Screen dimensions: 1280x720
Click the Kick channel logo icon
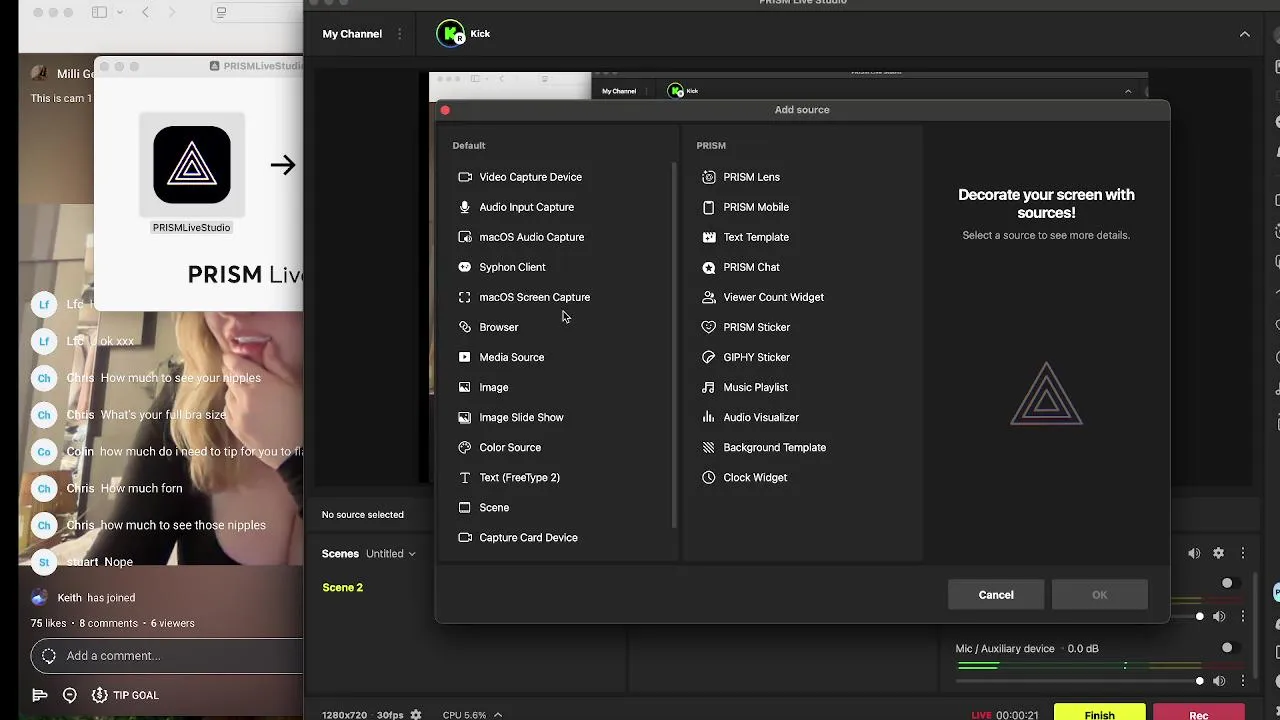pyautogui.click(x=452, y=34)
